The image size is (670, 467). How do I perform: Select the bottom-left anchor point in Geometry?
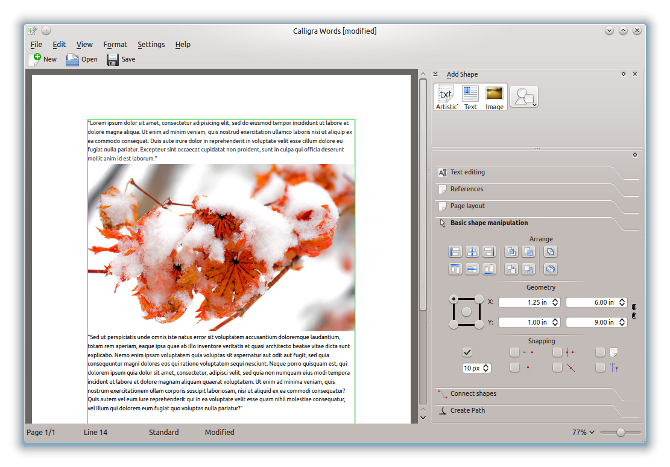tap(453, 325)
